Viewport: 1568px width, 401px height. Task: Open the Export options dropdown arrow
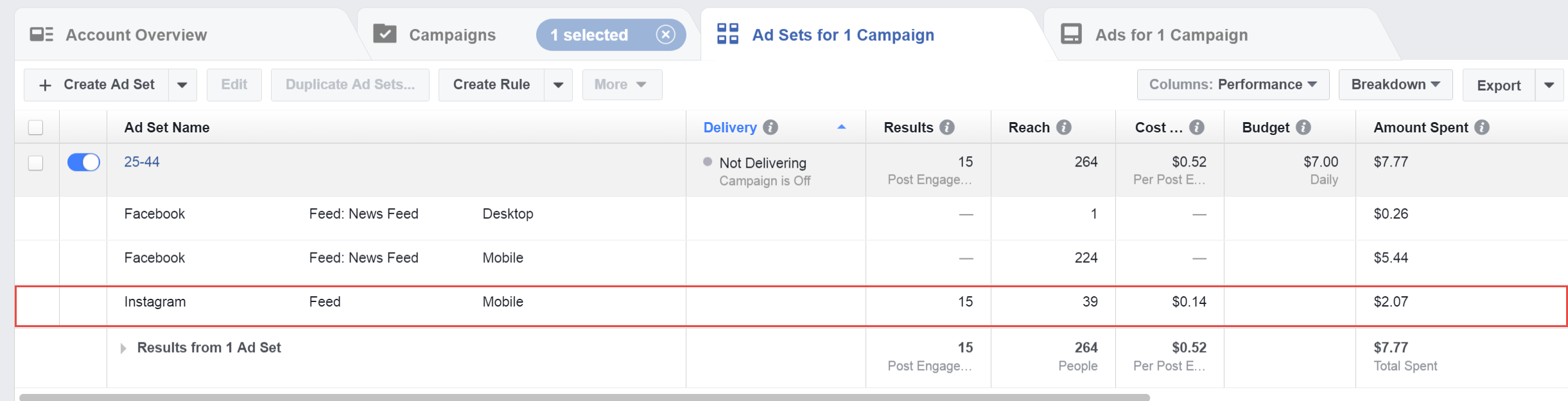1549,85
